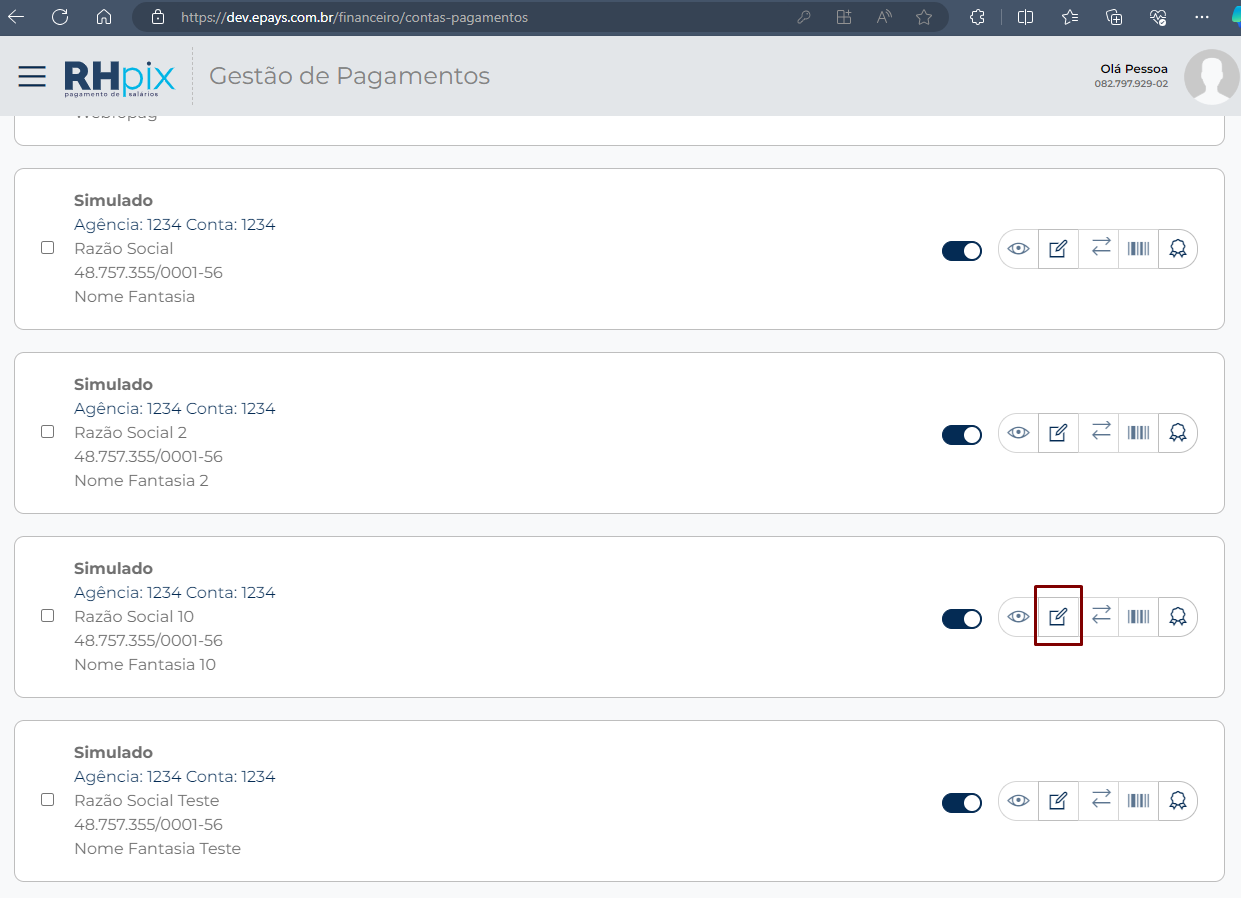Open the user avatar profile picture

click(1211, 77)
